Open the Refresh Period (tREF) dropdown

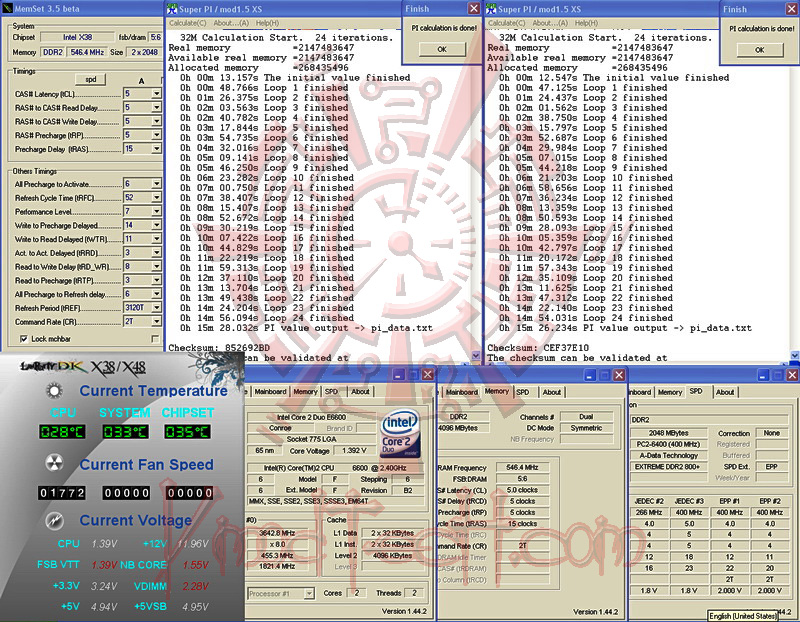[x=157, y=308]
